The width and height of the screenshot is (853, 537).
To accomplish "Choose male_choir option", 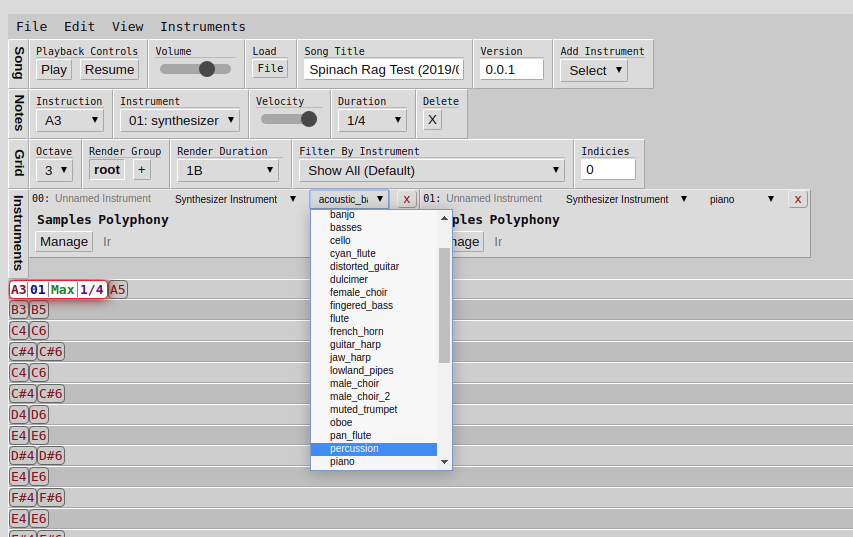I will pos(374,384).
